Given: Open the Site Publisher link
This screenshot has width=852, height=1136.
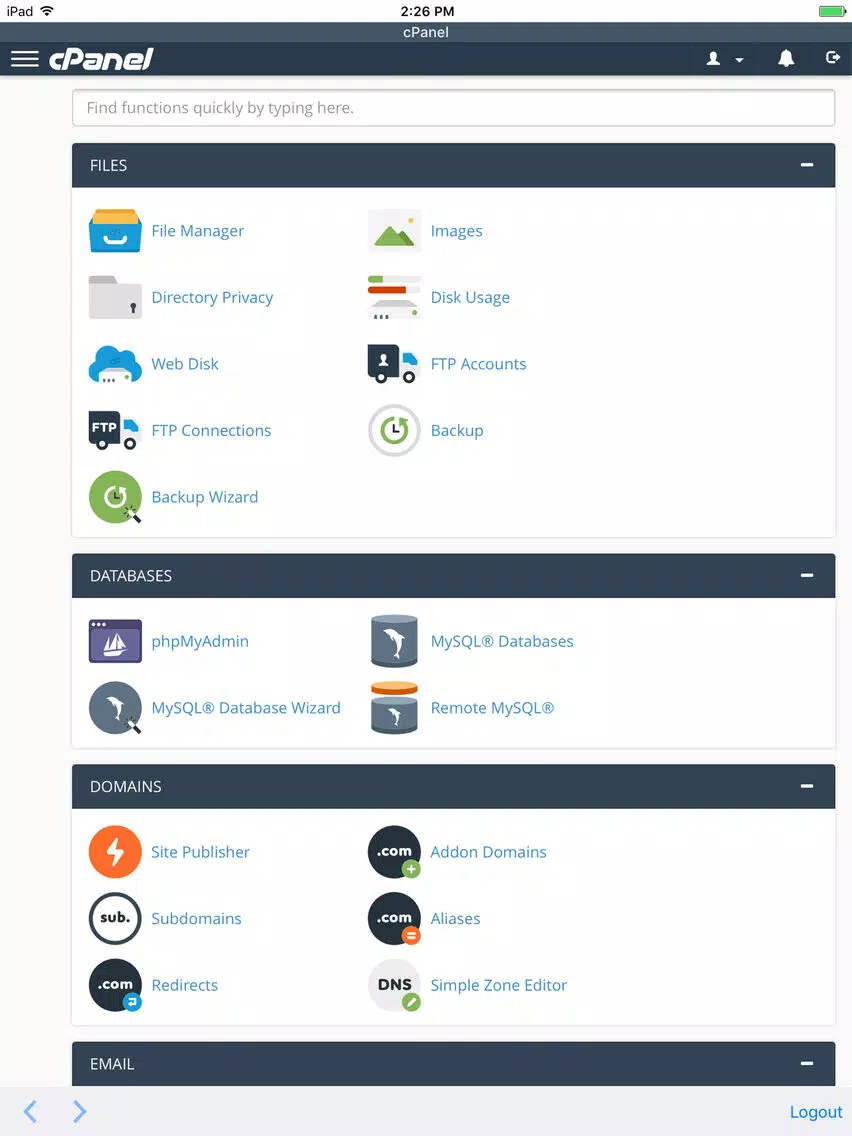Looking at the screenshot, I should (x=200, y=852).
